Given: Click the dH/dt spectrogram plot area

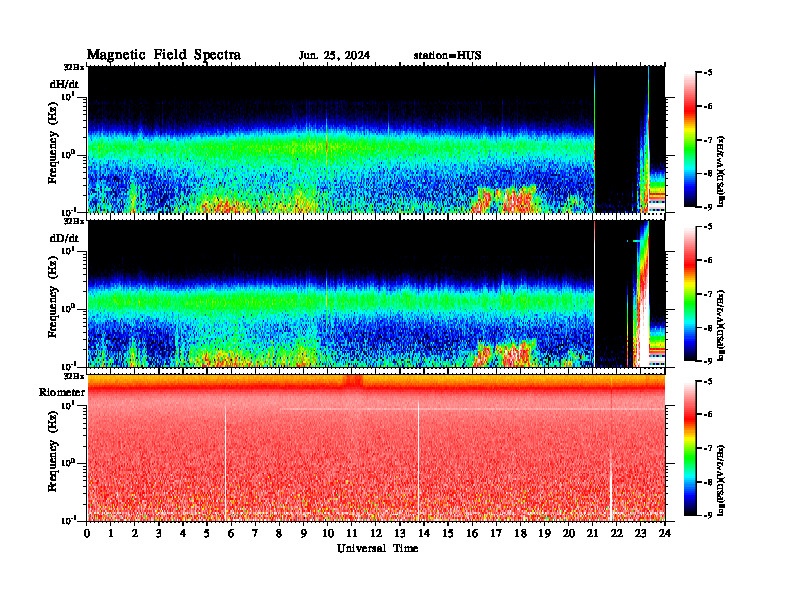Looking at the screenshot, I should pos(376,139).
